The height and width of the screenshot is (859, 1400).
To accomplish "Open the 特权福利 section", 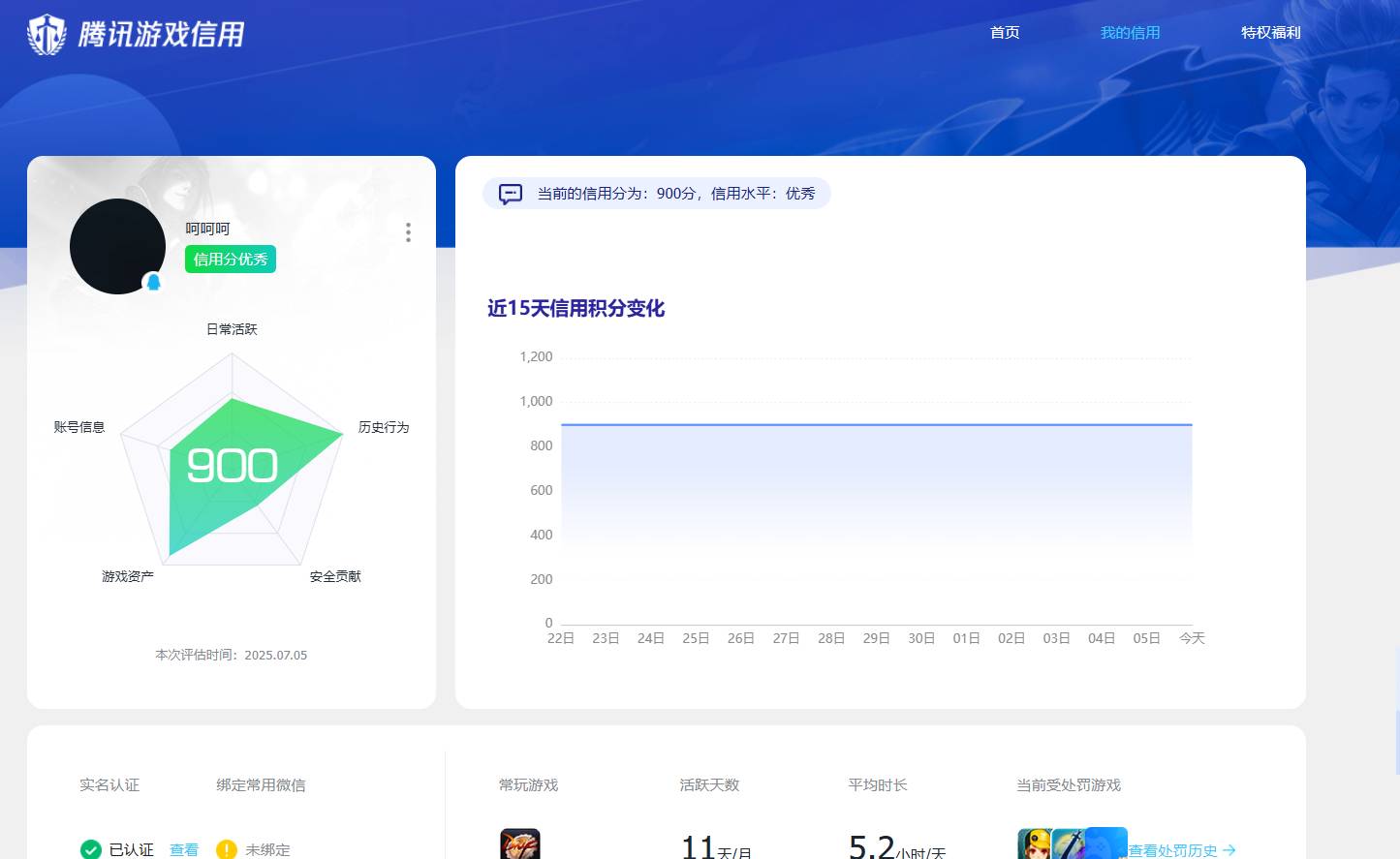I will click(x=1271, y=32).
